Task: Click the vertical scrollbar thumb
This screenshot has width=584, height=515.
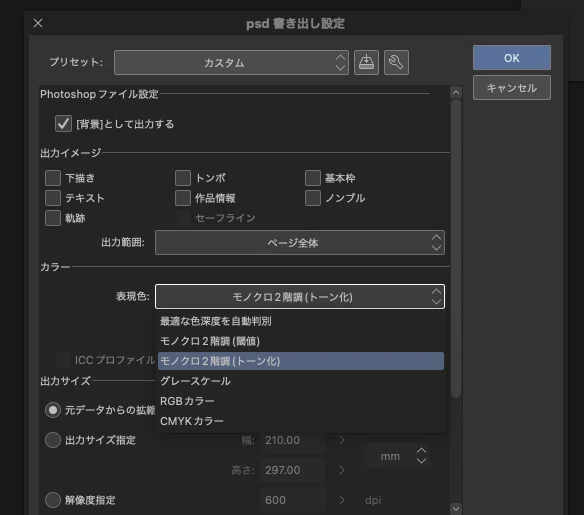Action: (456, 249)
